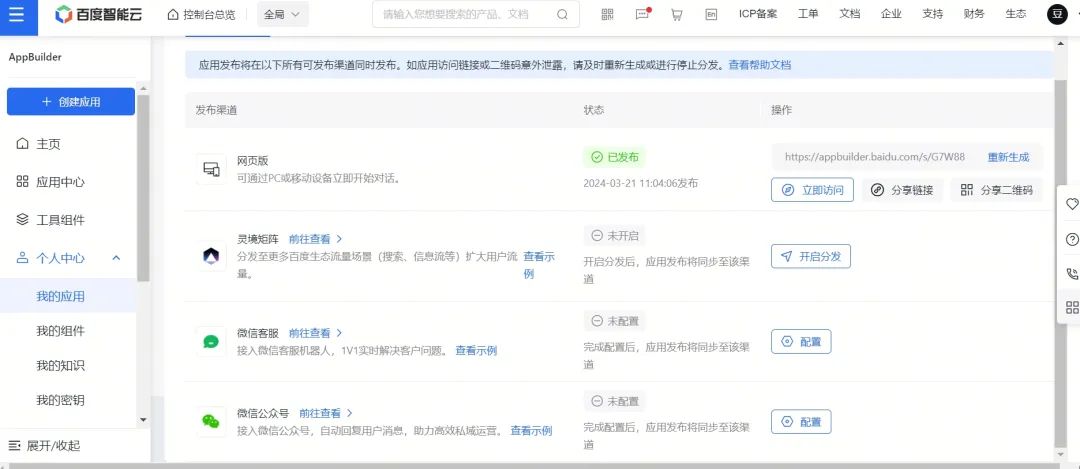Select 我的密钥 in sidebar
1080x469 pixels.
pos(61,399)
